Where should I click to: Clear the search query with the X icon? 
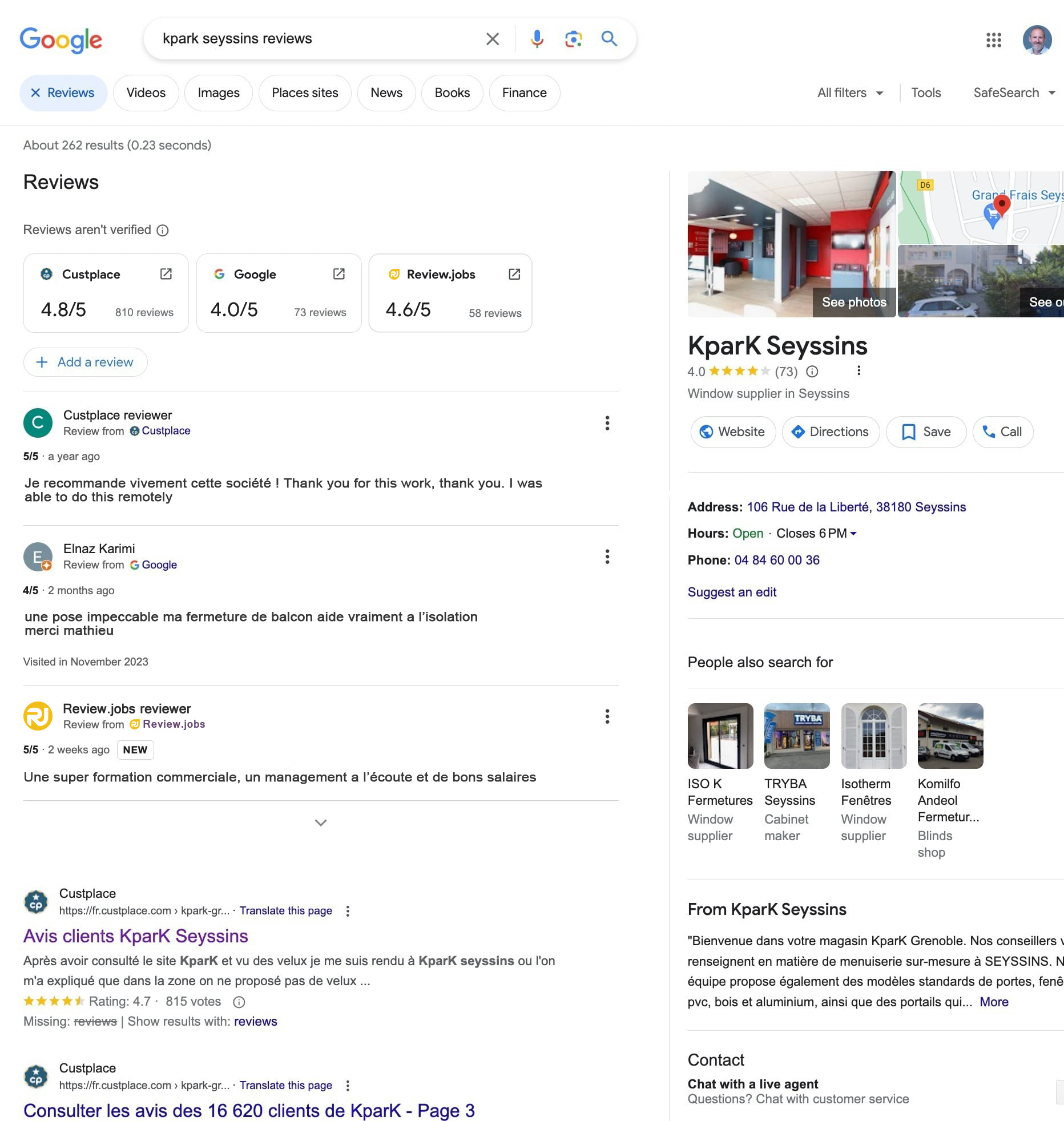pos(492,39)
